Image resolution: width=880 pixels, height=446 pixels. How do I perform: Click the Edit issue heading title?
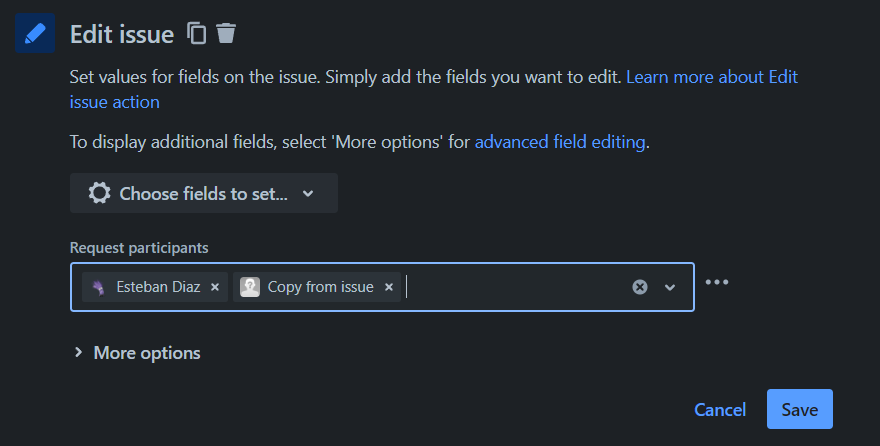(122, 34)
